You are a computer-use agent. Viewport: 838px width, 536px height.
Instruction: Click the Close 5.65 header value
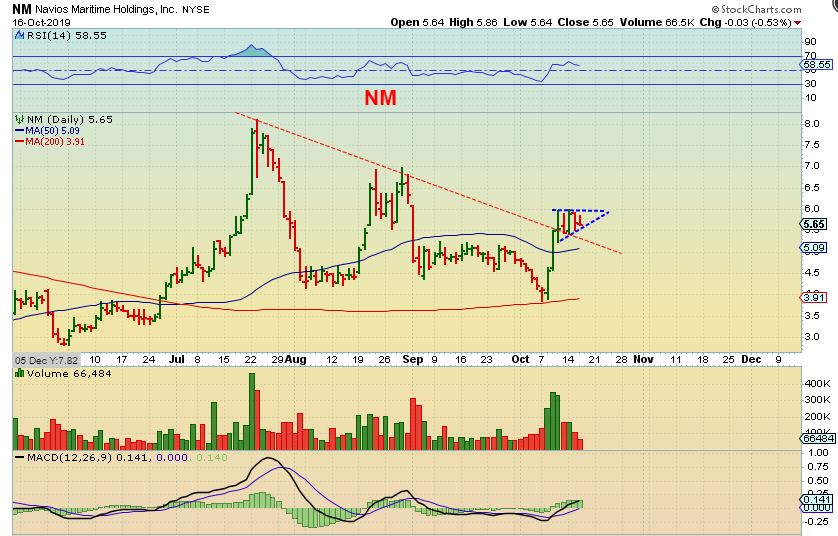pyautogui.click(x=585, y=22)
